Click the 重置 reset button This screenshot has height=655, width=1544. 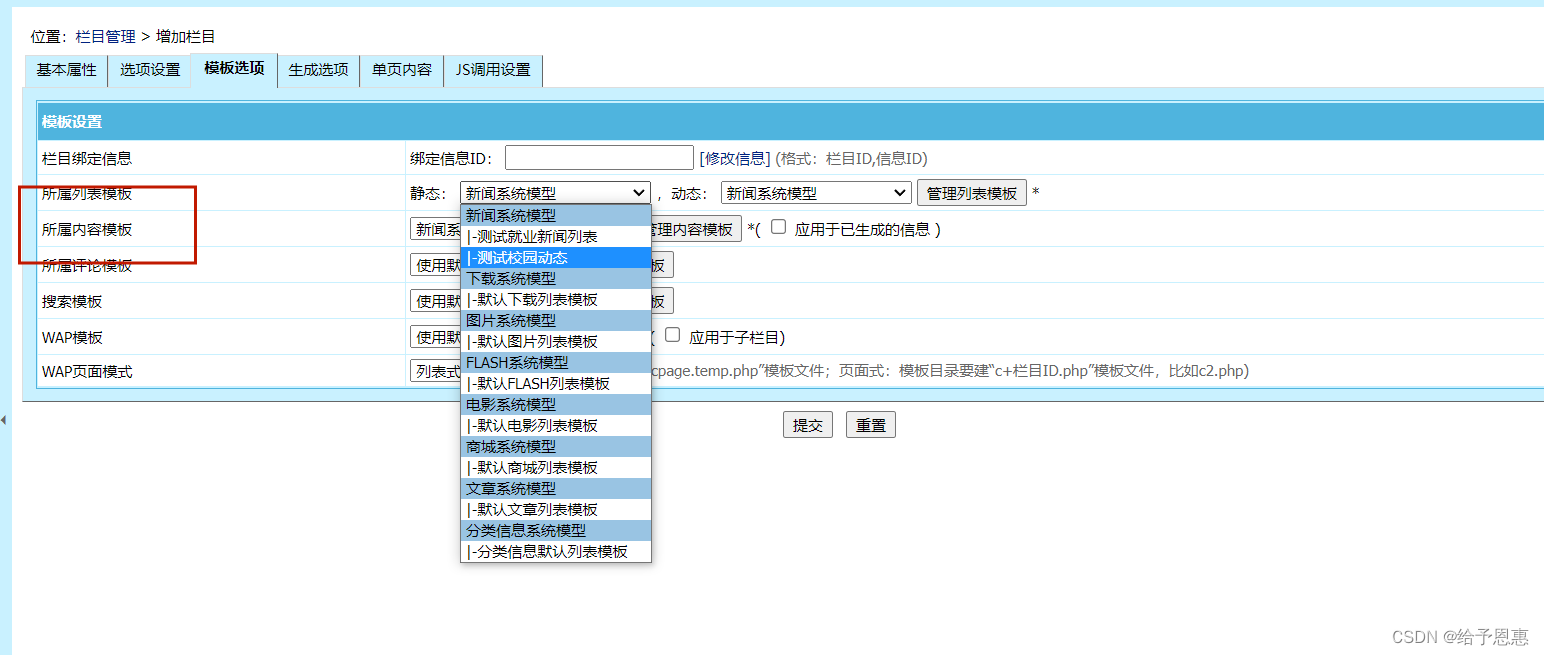pyautogui.click(x=869, y=424)
